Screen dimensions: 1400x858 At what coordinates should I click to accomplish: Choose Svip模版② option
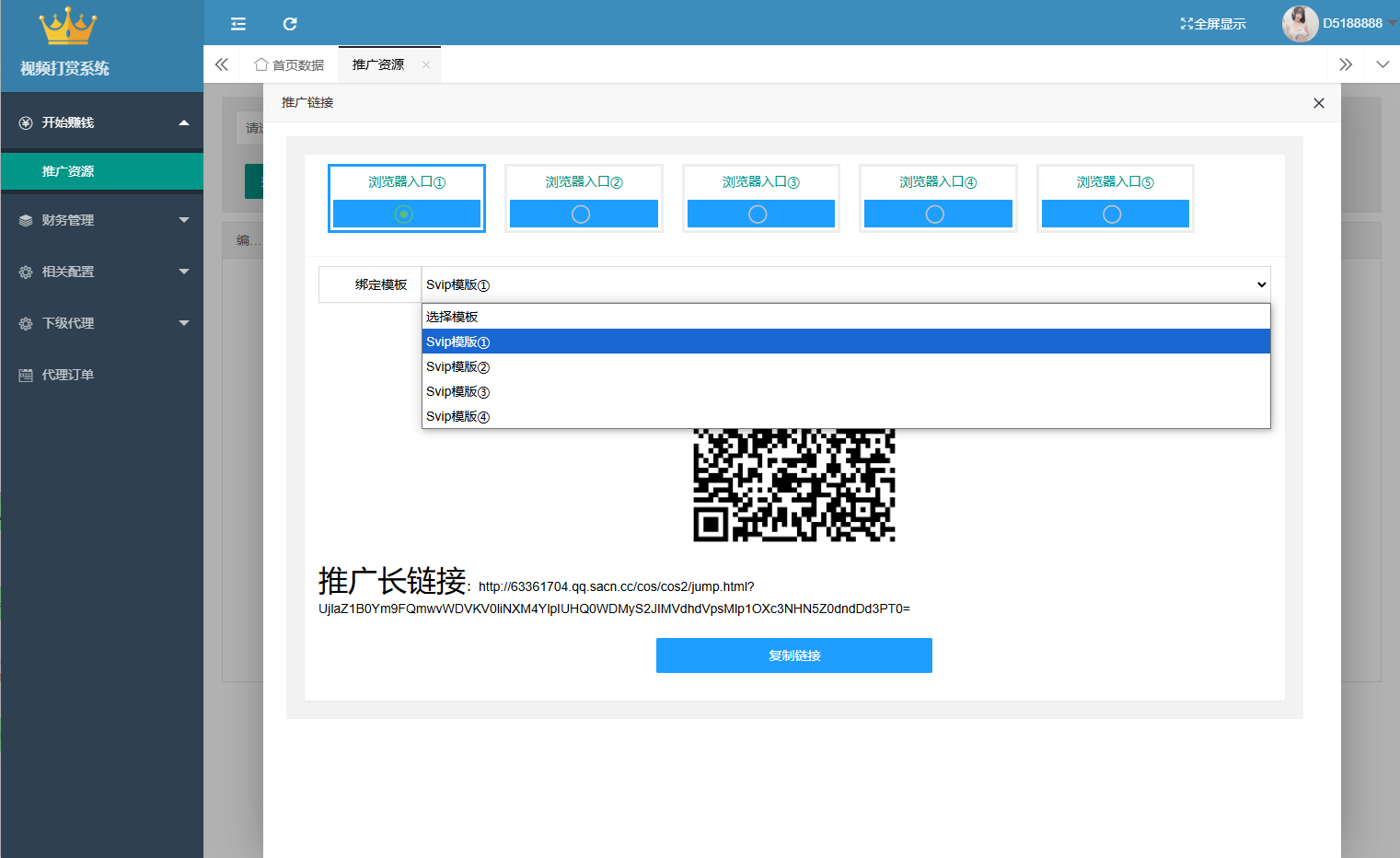pos(846,366)
